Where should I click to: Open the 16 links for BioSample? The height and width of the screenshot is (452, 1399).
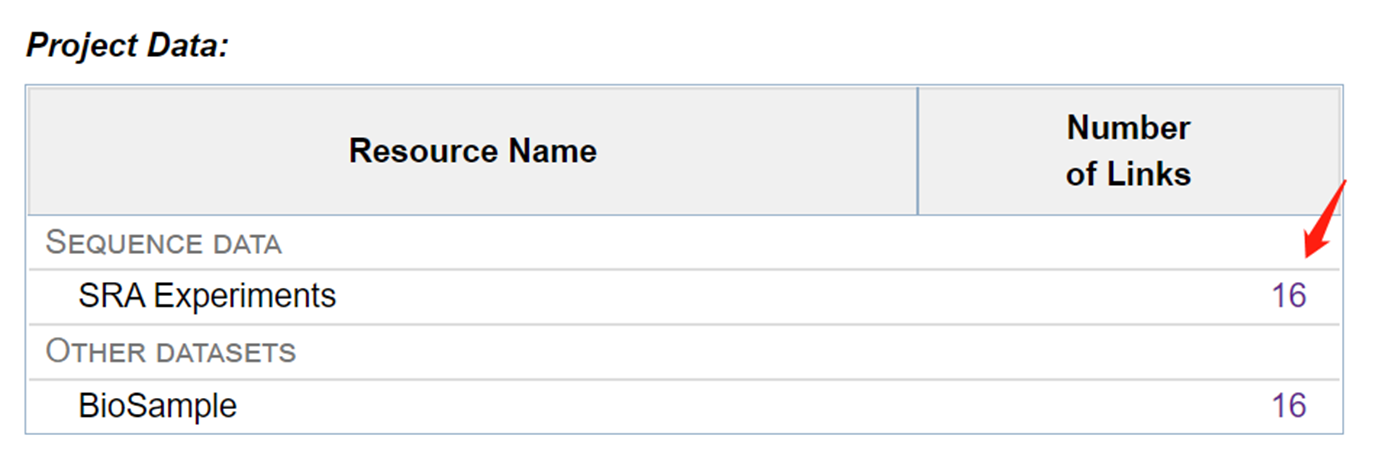tap(1289, 406)
